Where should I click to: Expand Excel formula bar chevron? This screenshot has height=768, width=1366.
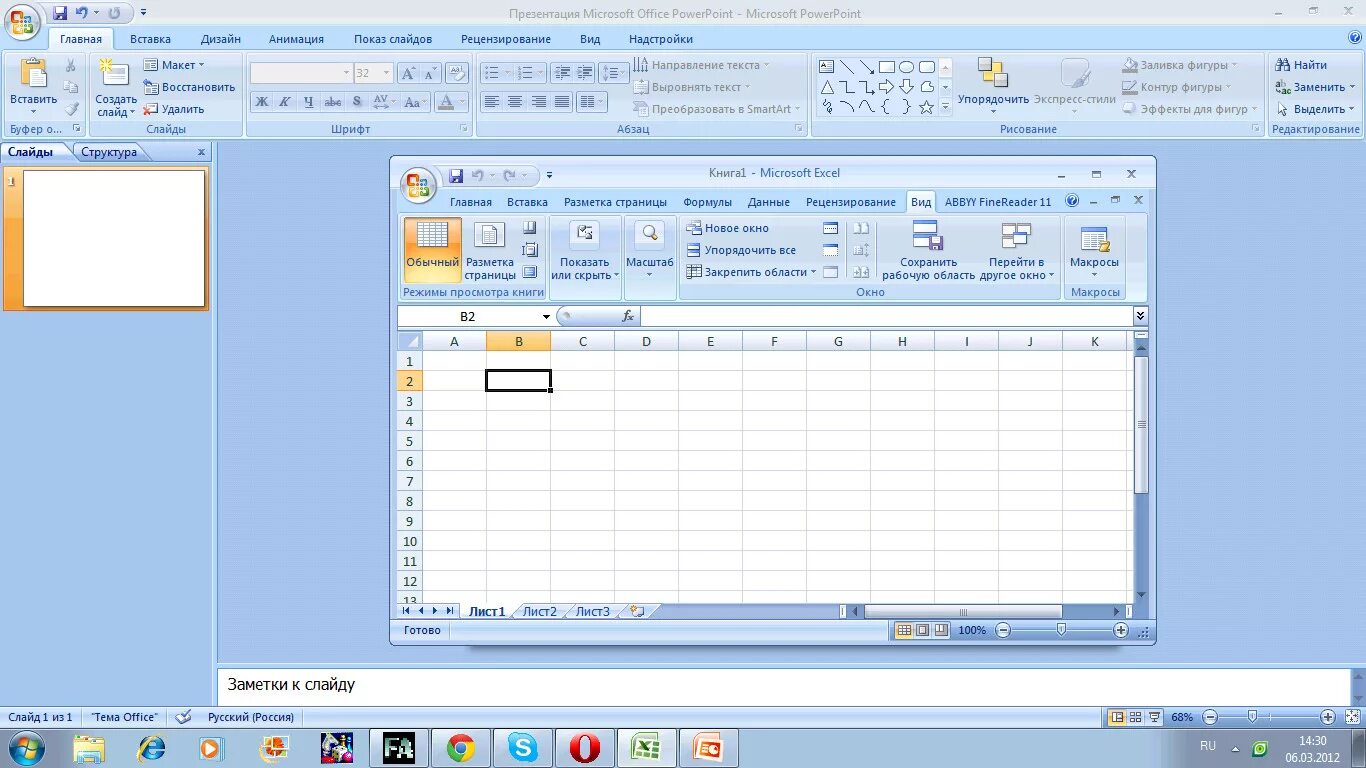click(x=1141, y=316)
